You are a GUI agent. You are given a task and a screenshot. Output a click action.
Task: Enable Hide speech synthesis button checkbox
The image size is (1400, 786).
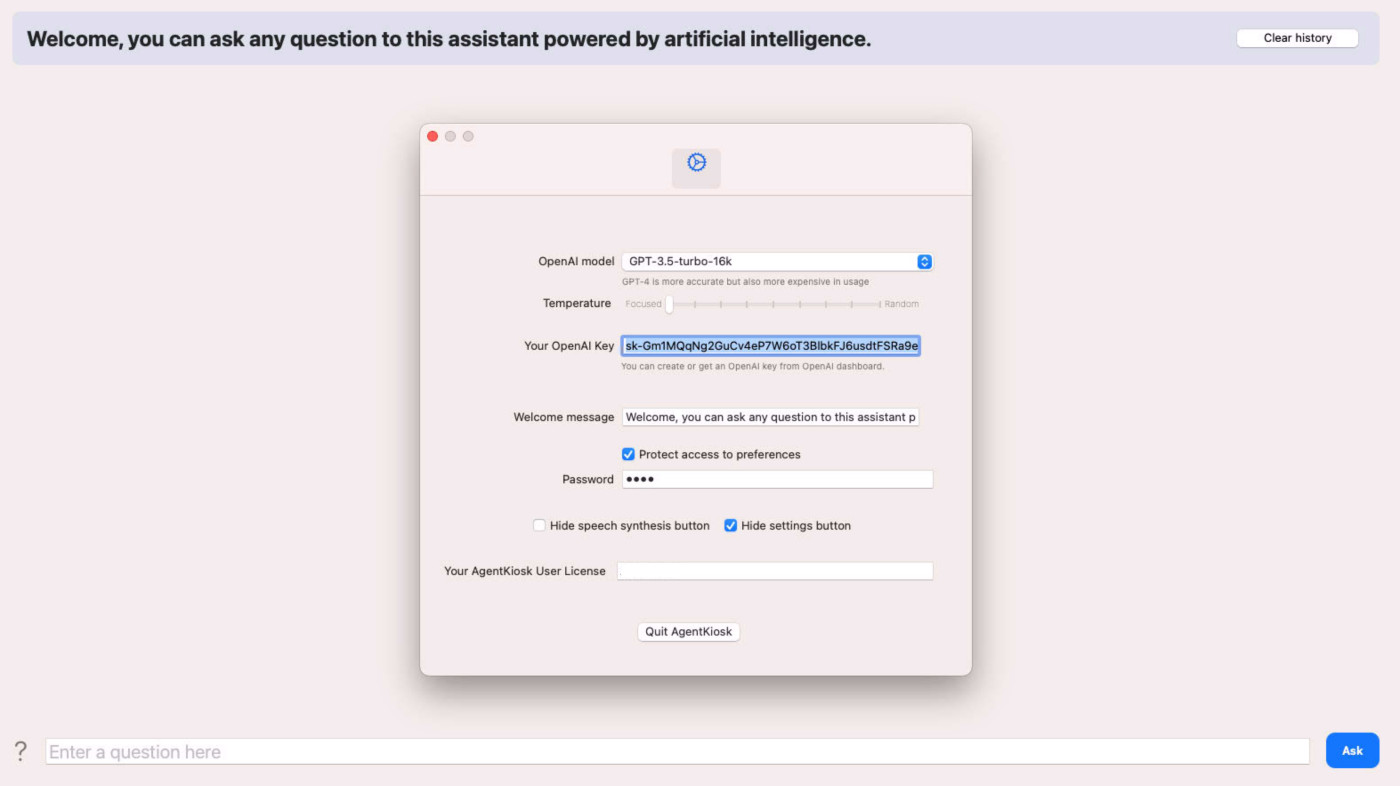(x=539, y=525)
